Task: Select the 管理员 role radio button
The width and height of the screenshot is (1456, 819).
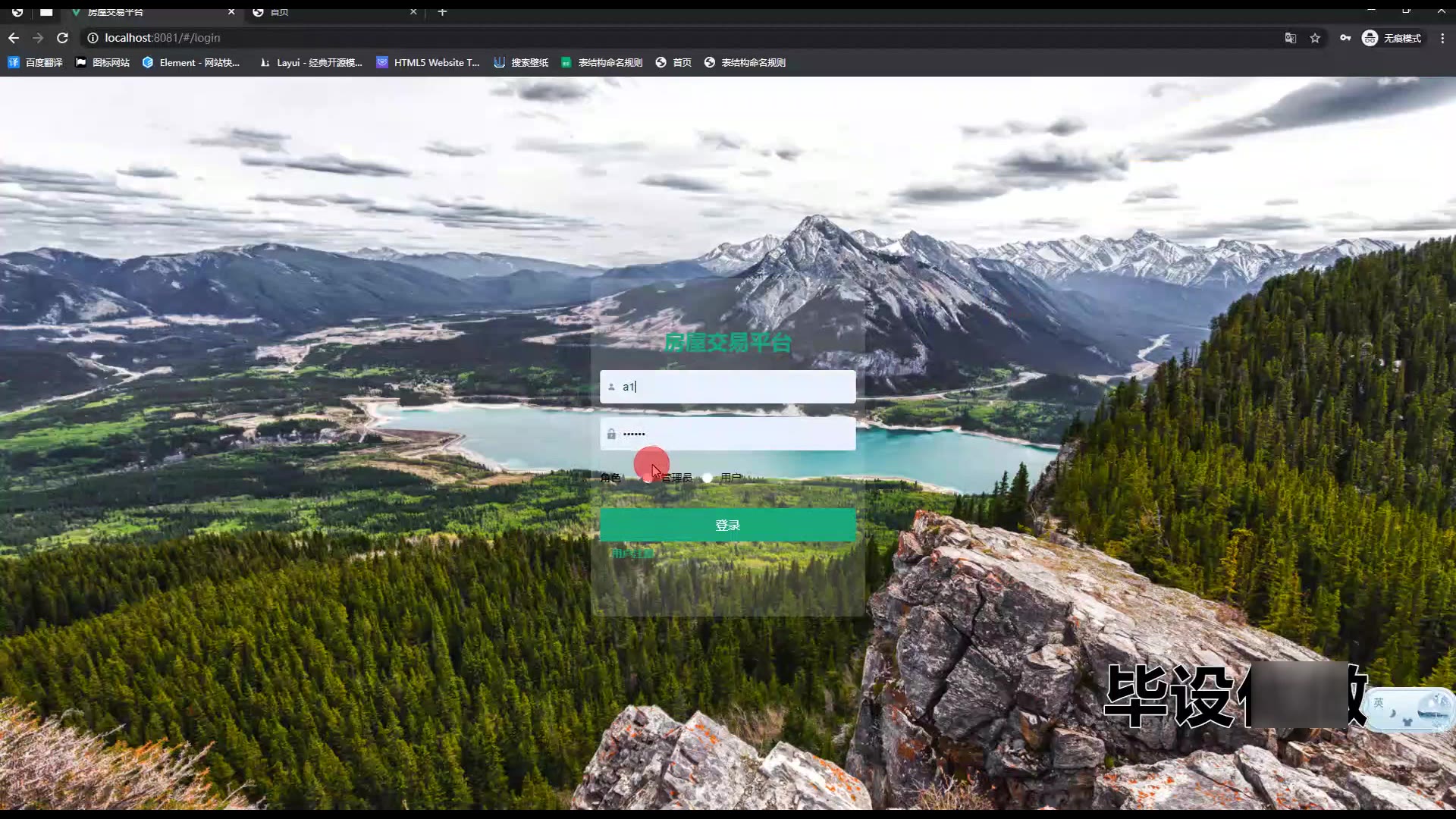Action: pyautogui.click(x=648, y=478)
